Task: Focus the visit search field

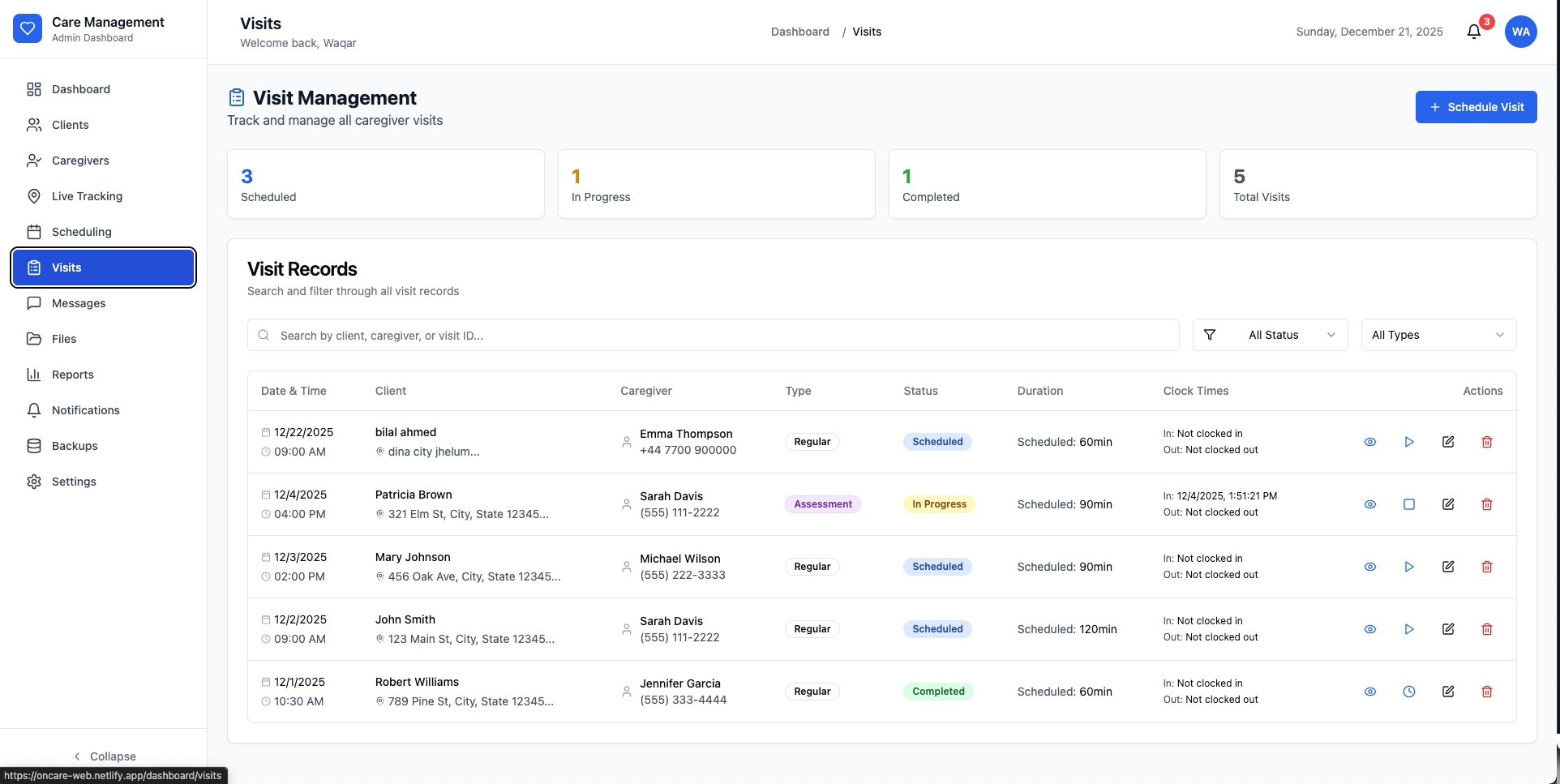Action: tap(714, 335)
